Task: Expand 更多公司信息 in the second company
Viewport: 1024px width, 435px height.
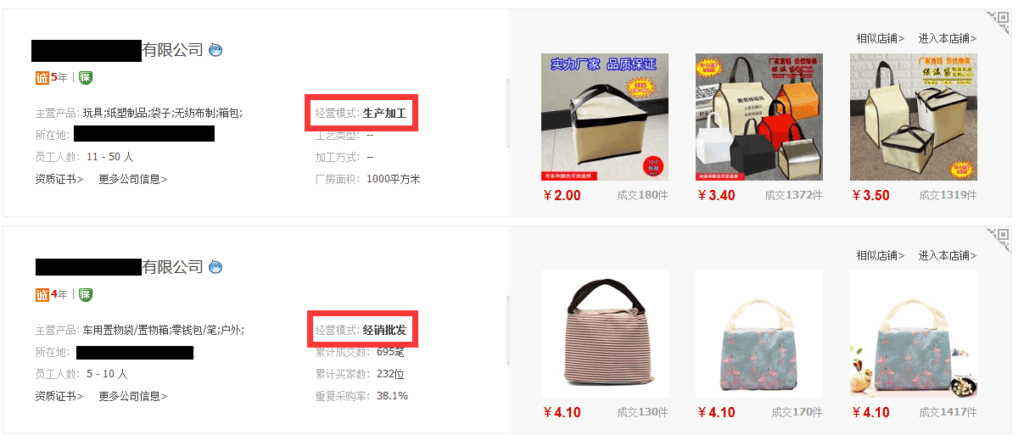Action: tap(133, 396)
